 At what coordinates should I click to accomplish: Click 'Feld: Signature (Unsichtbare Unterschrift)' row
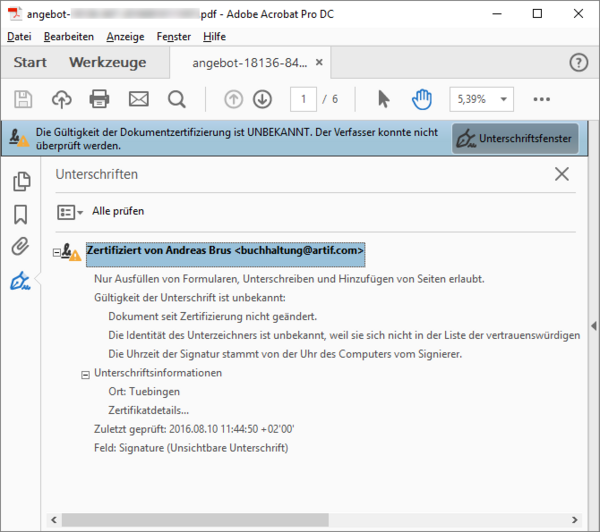(191, 448)
